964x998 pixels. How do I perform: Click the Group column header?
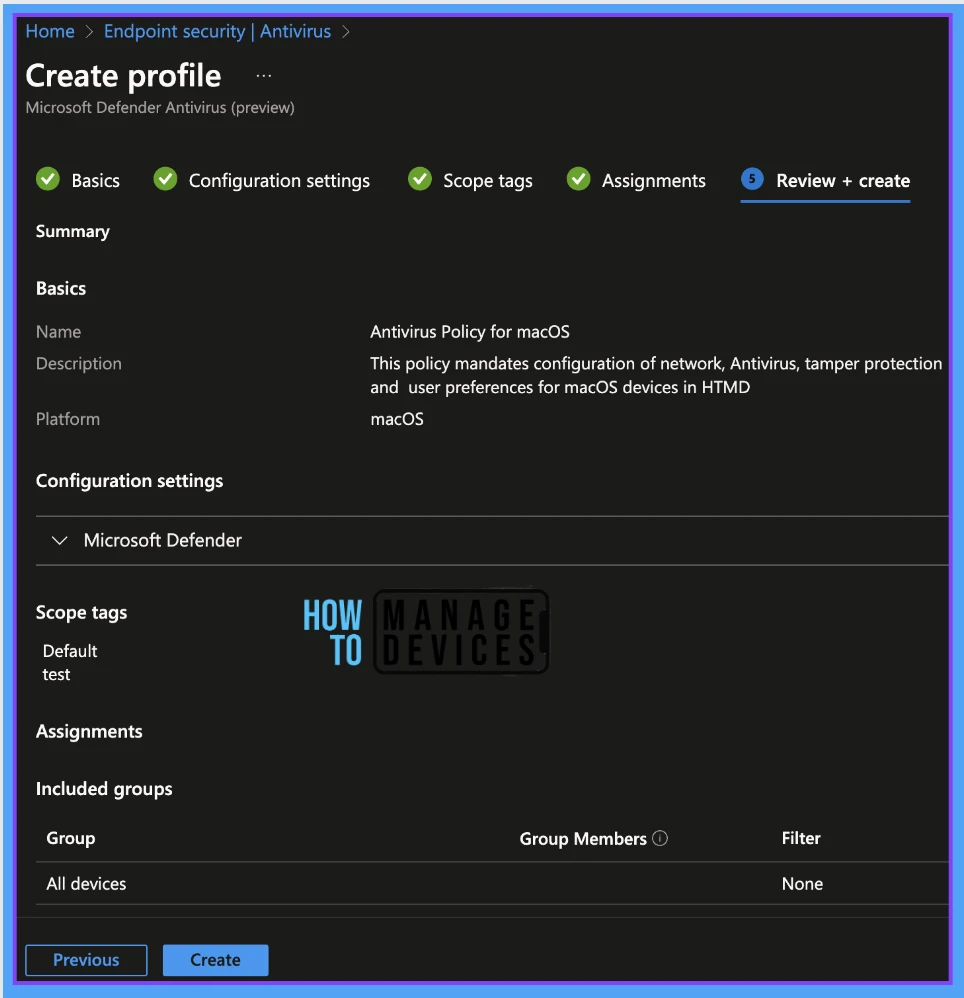71,838
